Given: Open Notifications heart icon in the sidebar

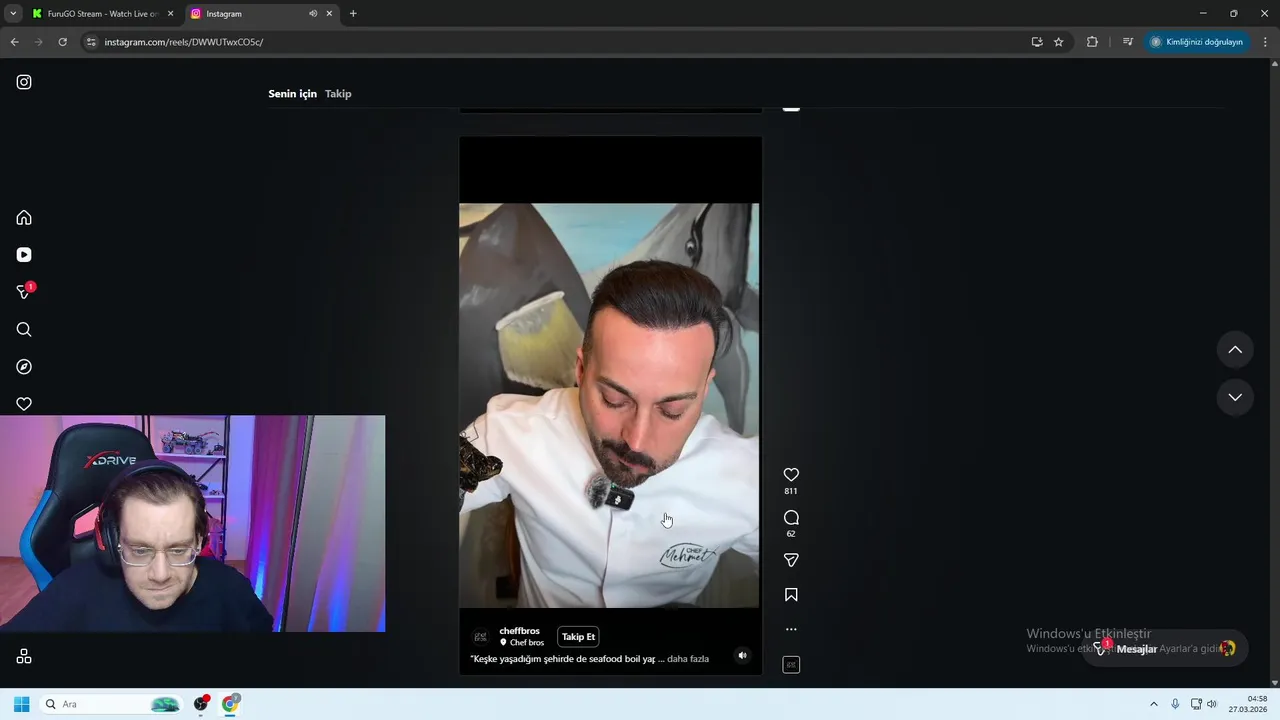Looking at the screenshot, I should click(x=24, y=404).
